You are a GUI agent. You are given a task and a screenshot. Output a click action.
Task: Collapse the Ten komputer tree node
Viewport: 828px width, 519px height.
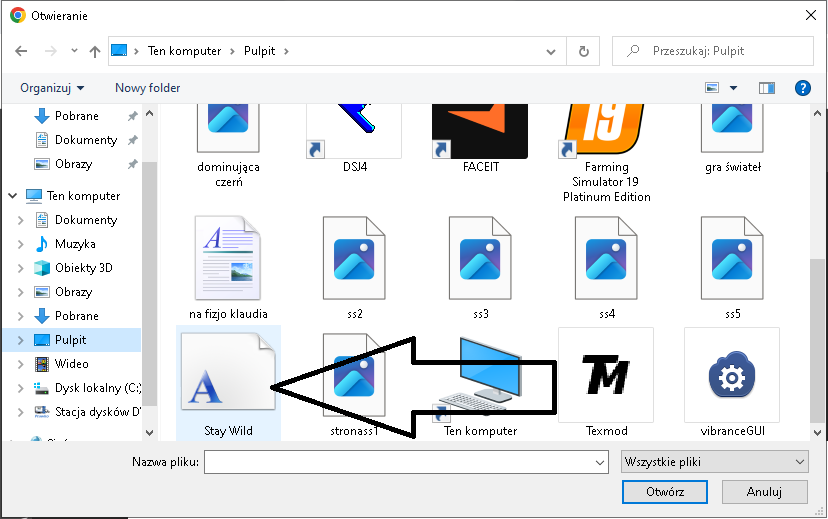tap(13, 196)
